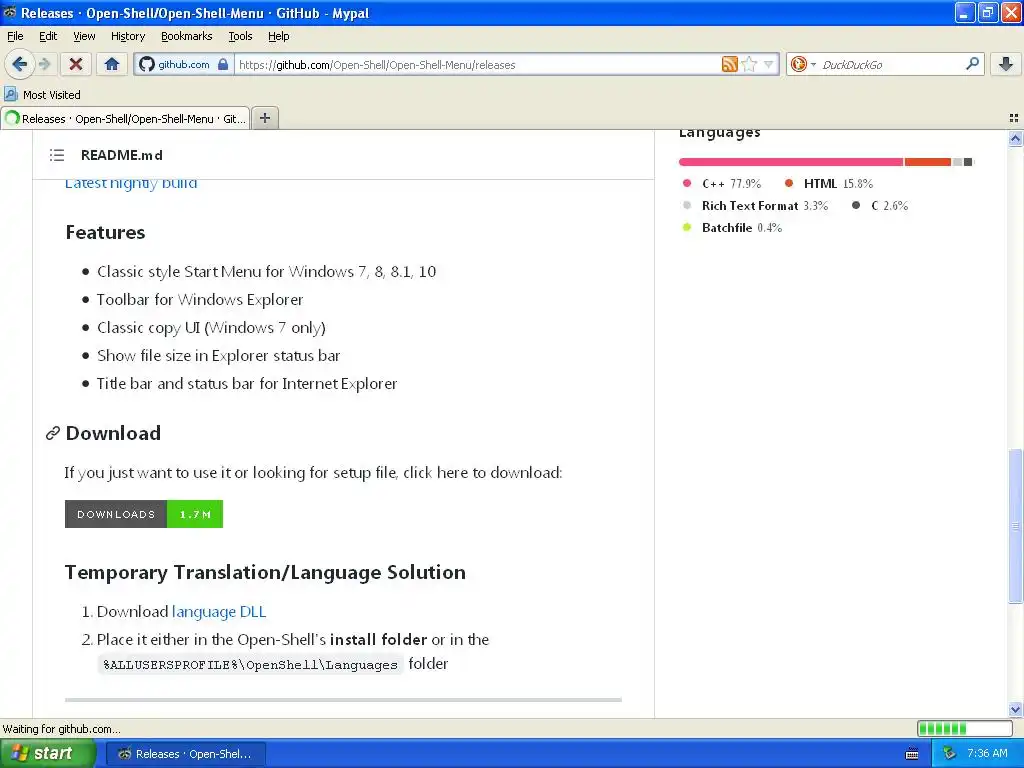Follow the language DLL link

click(219, 611)
